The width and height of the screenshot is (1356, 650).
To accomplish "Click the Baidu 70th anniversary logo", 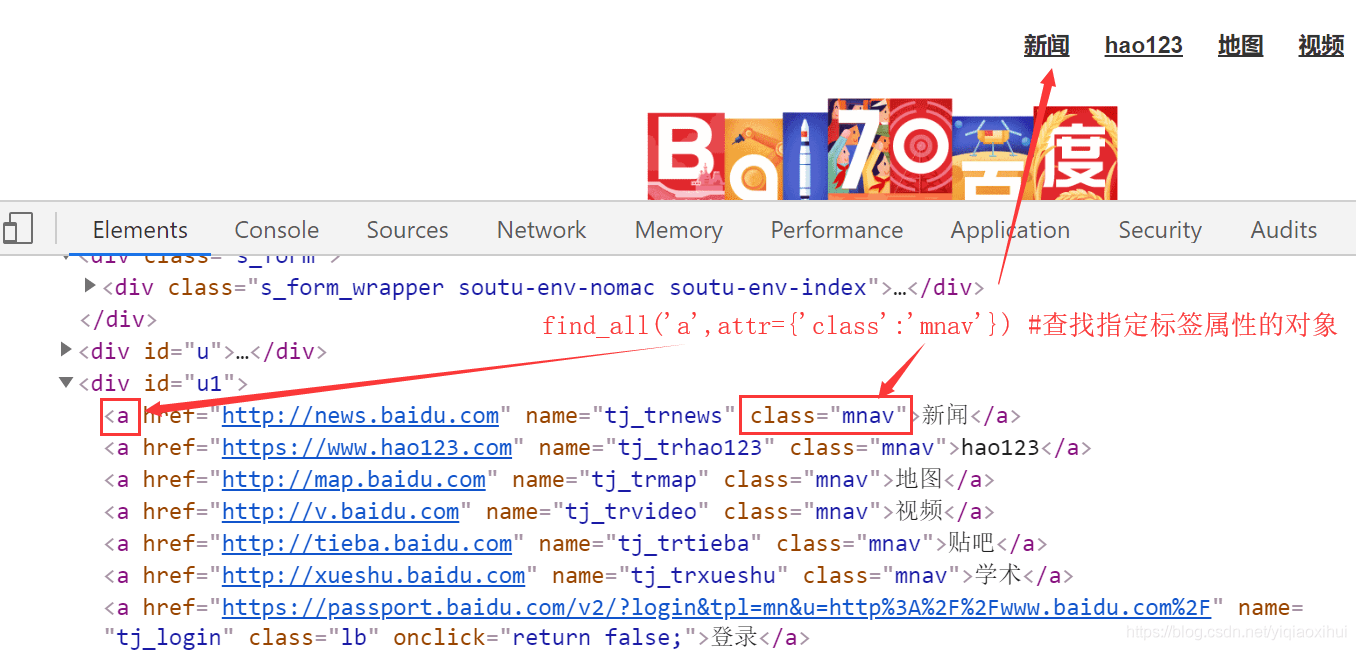I will [882, 148].
